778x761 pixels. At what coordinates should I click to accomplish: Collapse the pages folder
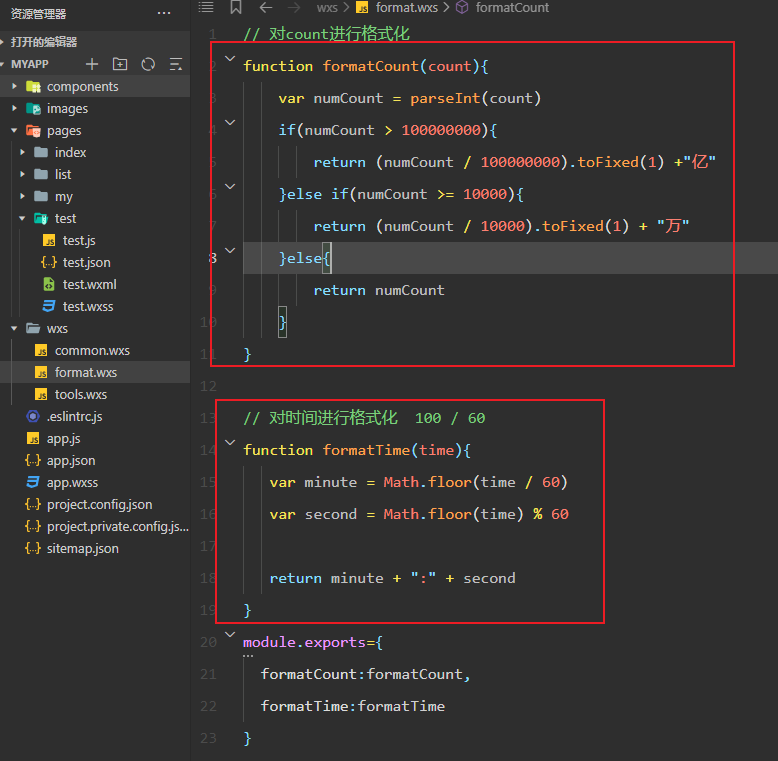click(14, 130)
